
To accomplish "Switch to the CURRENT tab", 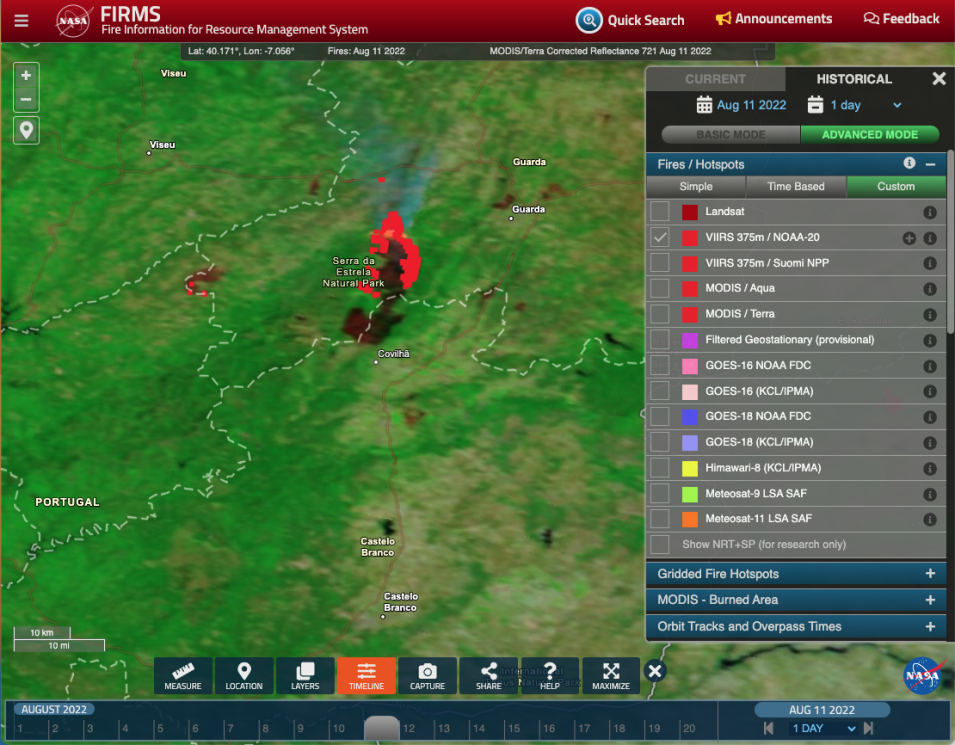I will point(715,79).
